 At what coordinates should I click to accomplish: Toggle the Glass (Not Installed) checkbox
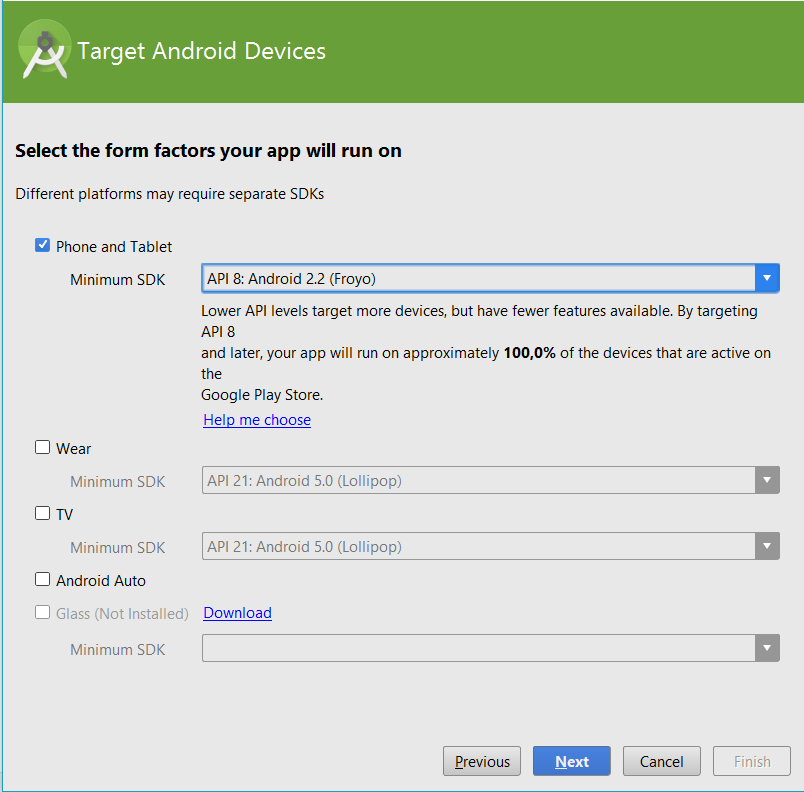click(x=43, y=613)
